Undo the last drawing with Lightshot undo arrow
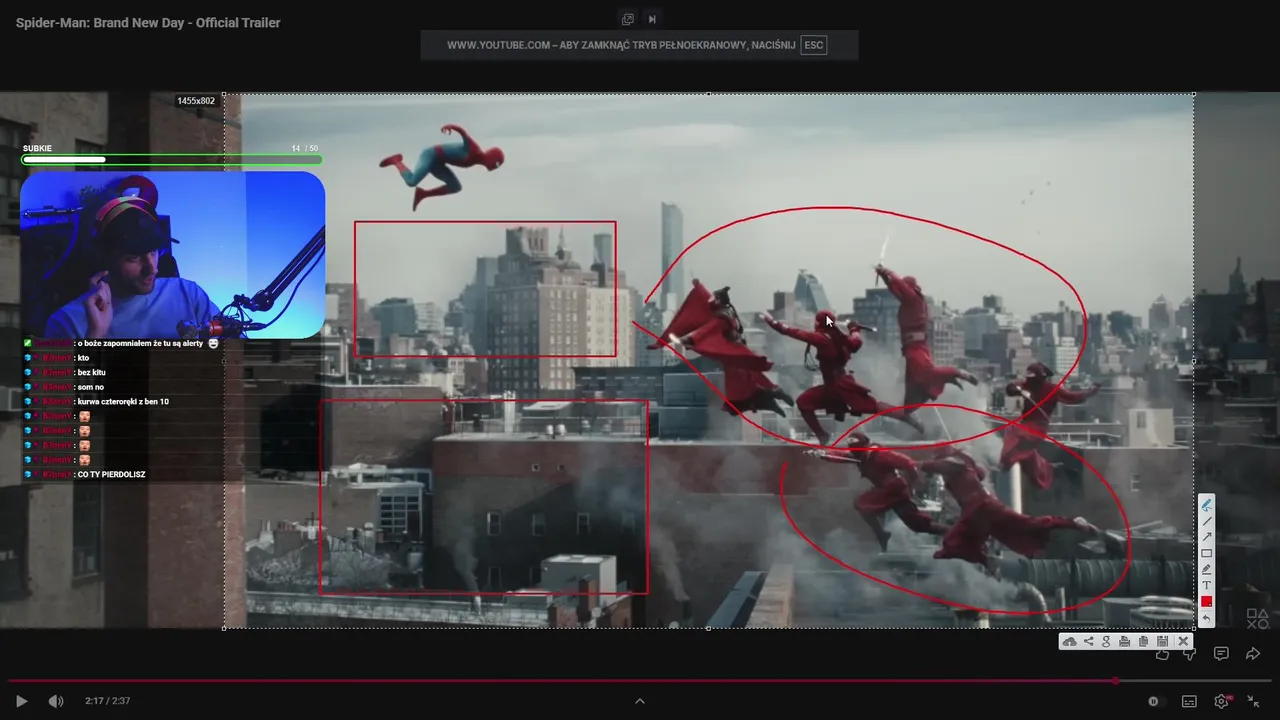 tap(1206, 618)
